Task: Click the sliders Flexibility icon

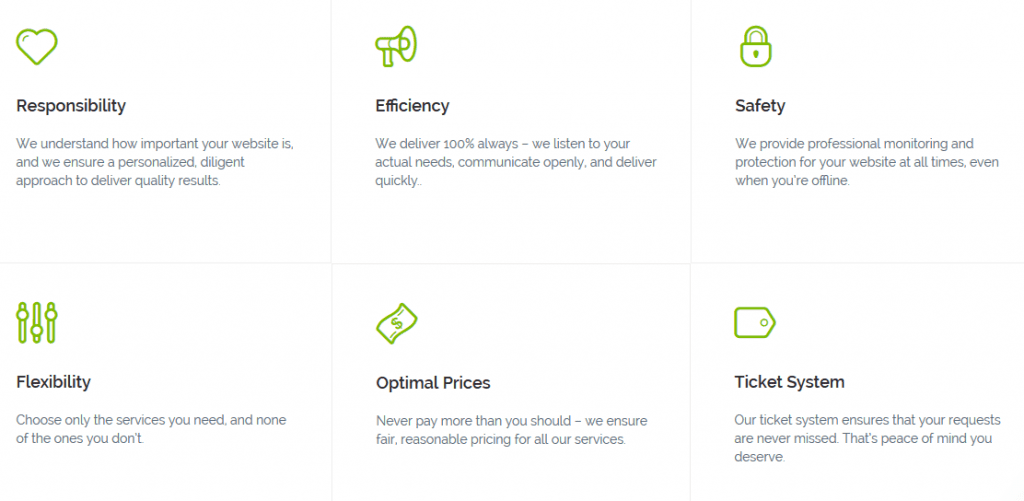Action: [37, 322]
